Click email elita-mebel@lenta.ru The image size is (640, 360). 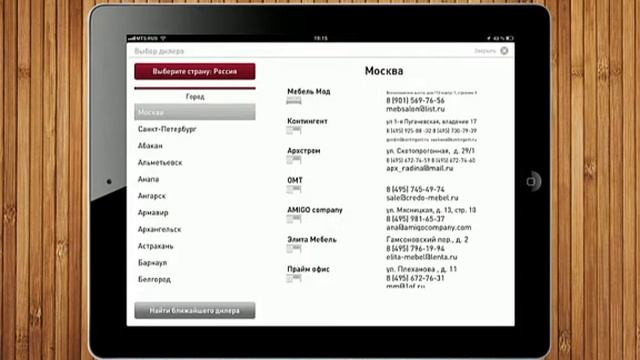(422, 257)
